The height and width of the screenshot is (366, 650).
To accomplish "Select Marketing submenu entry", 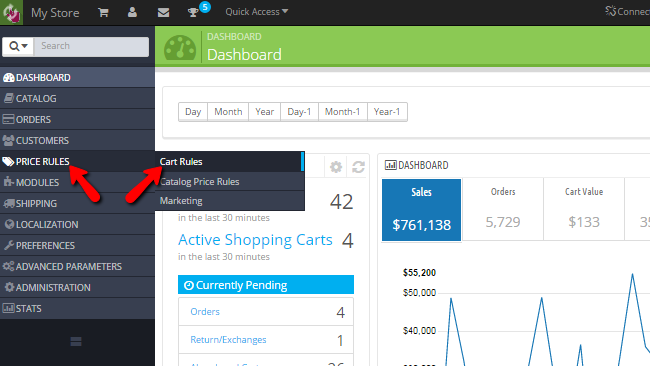I will pos(230,201).
